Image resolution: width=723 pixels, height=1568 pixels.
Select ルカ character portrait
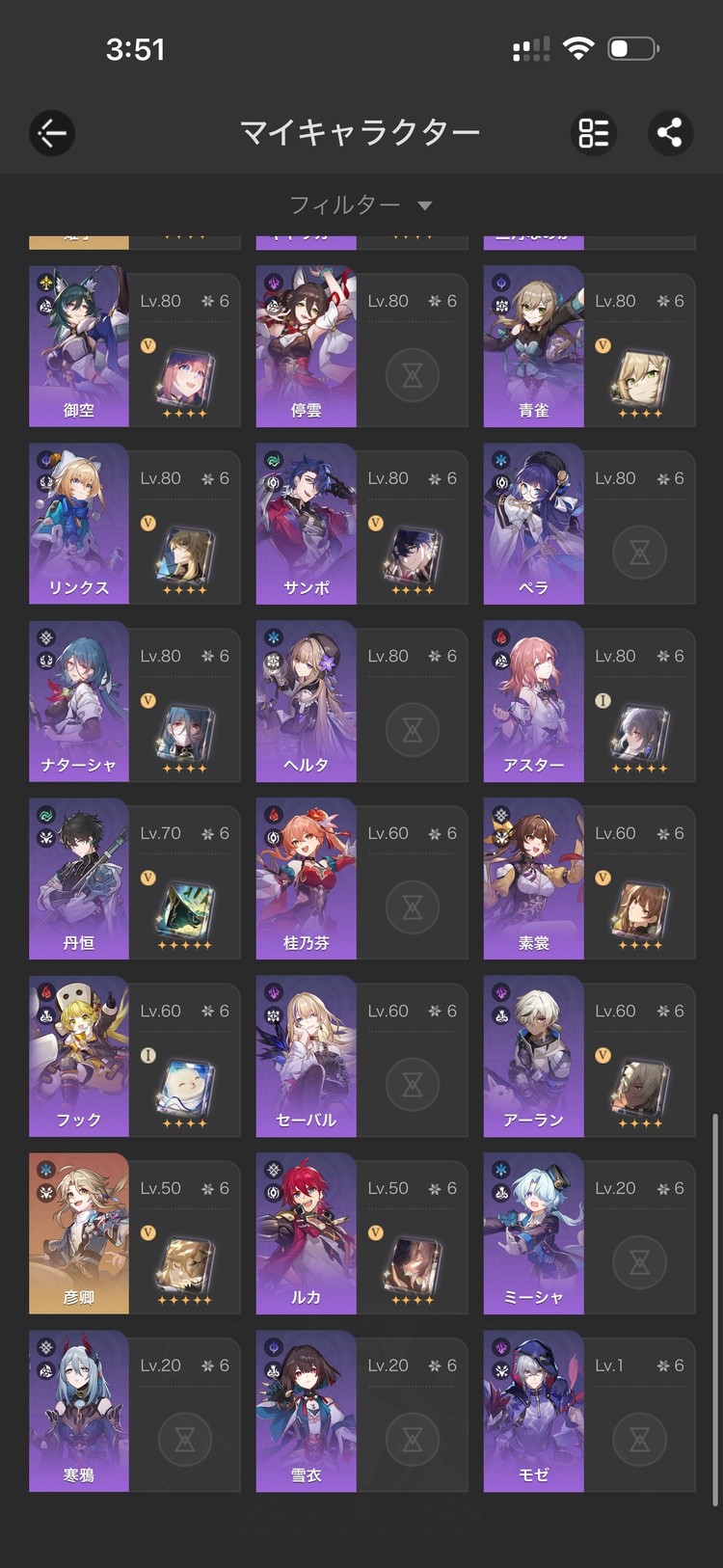pyautogui.click(x=307, y=1233)
